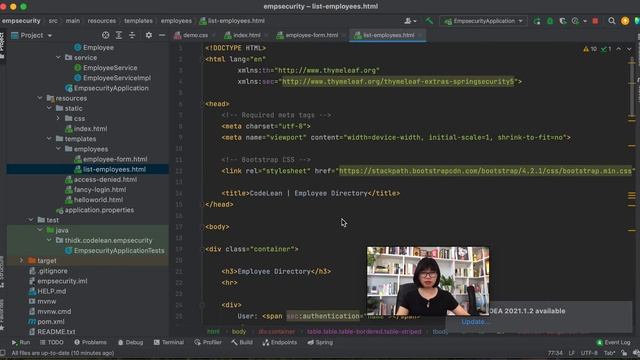
Task: Open the Terminal tool window
Action: [x=169, y=342]
